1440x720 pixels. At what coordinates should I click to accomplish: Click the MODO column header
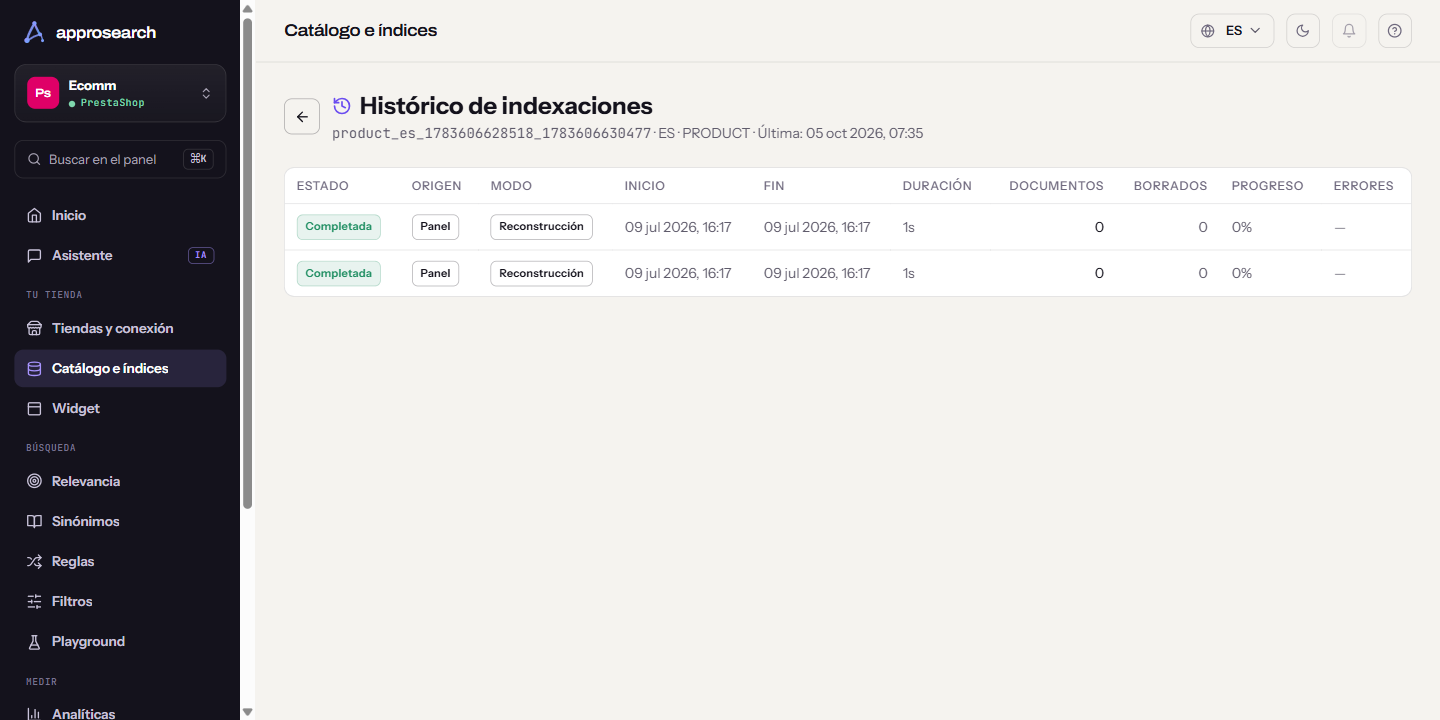(511, 186)
